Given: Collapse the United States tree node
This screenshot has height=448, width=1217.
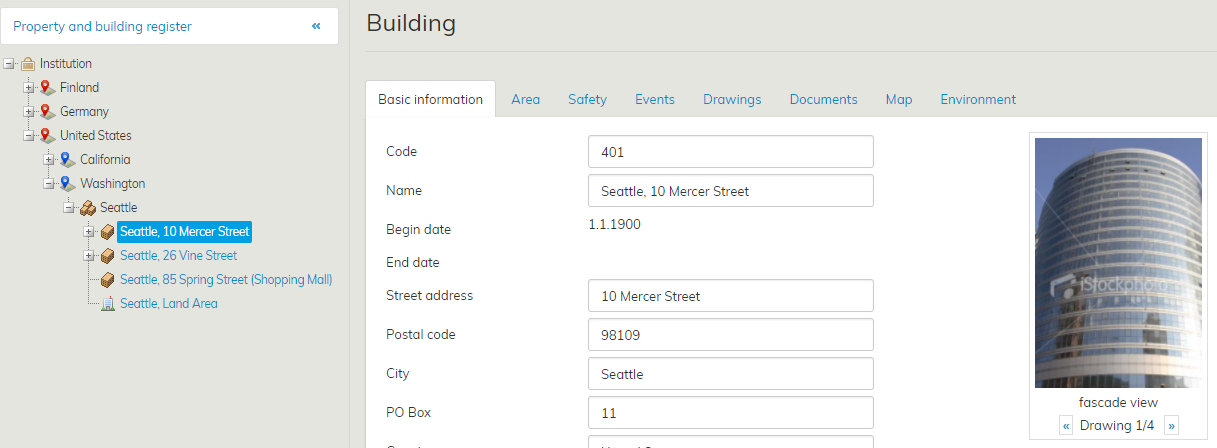Looking at the screenshot, I should (29, 136).
